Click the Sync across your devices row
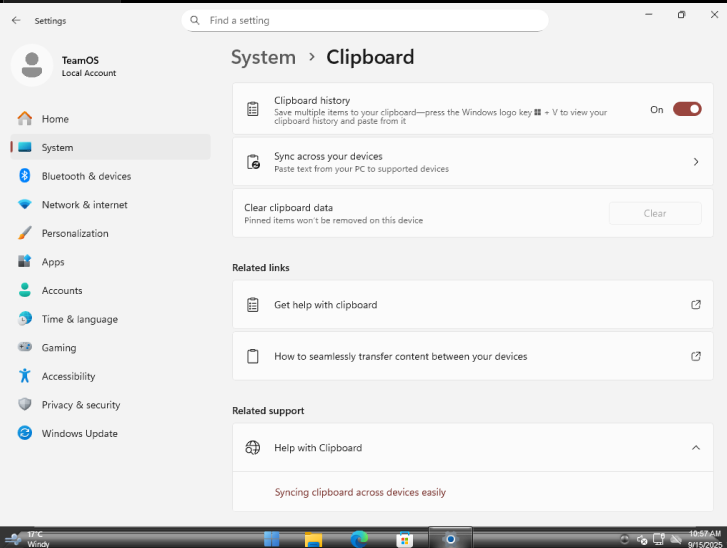Image resolution: width=727 pixels, height=548 pixels. point(472,162)
